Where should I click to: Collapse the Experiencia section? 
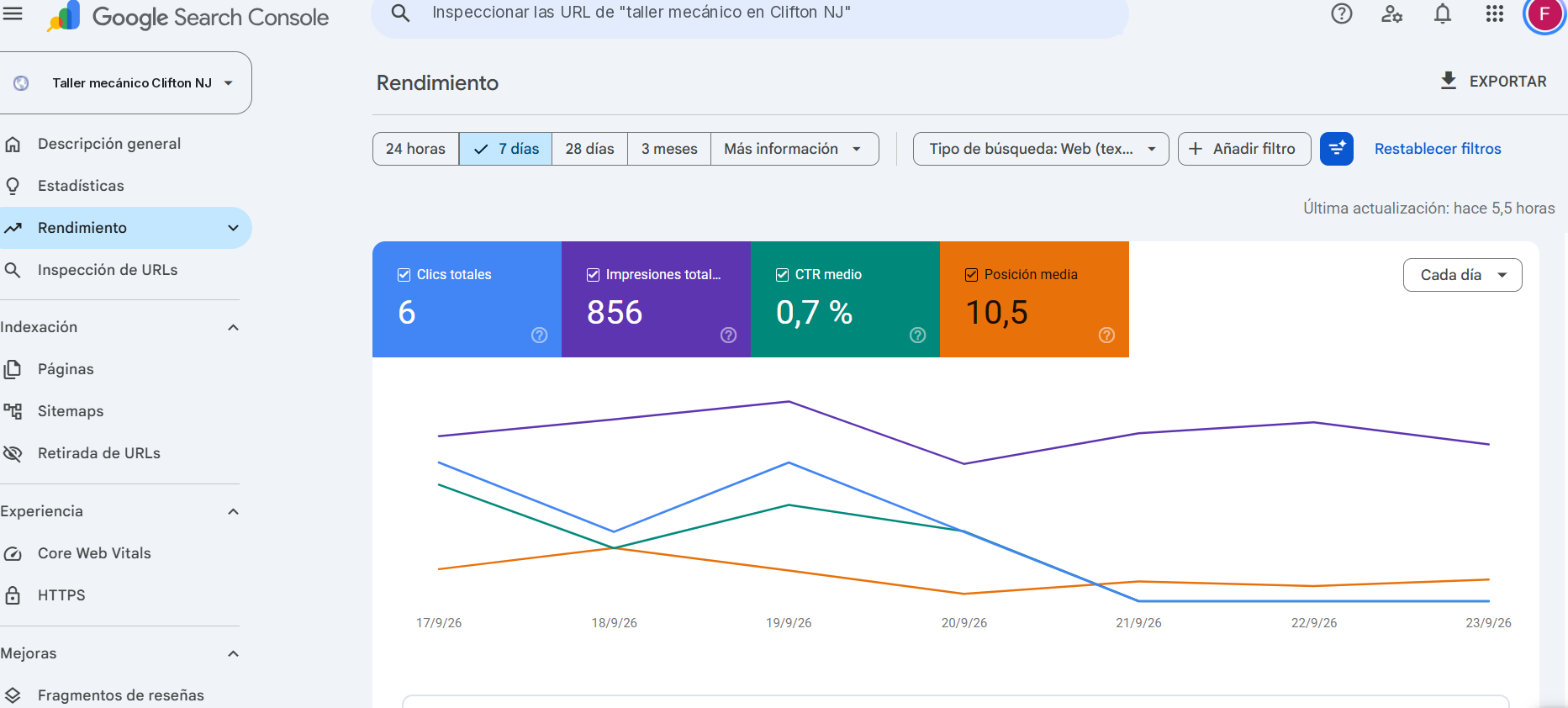tap(234, 511)
